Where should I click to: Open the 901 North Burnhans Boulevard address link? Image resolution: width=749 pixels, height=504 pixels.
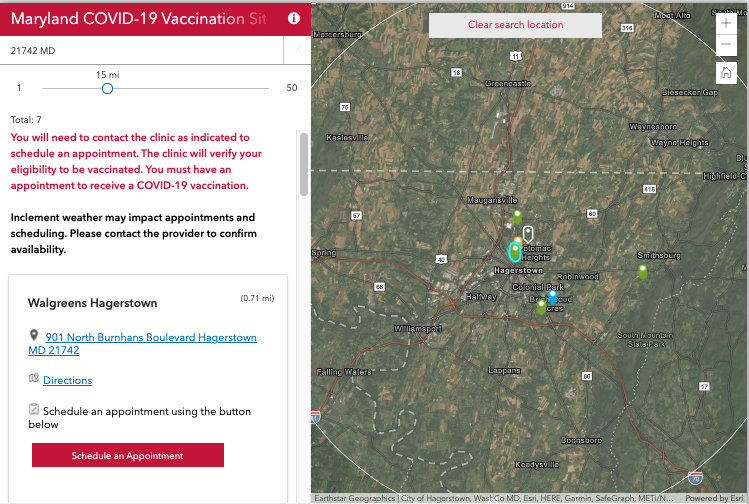point(143,343)
